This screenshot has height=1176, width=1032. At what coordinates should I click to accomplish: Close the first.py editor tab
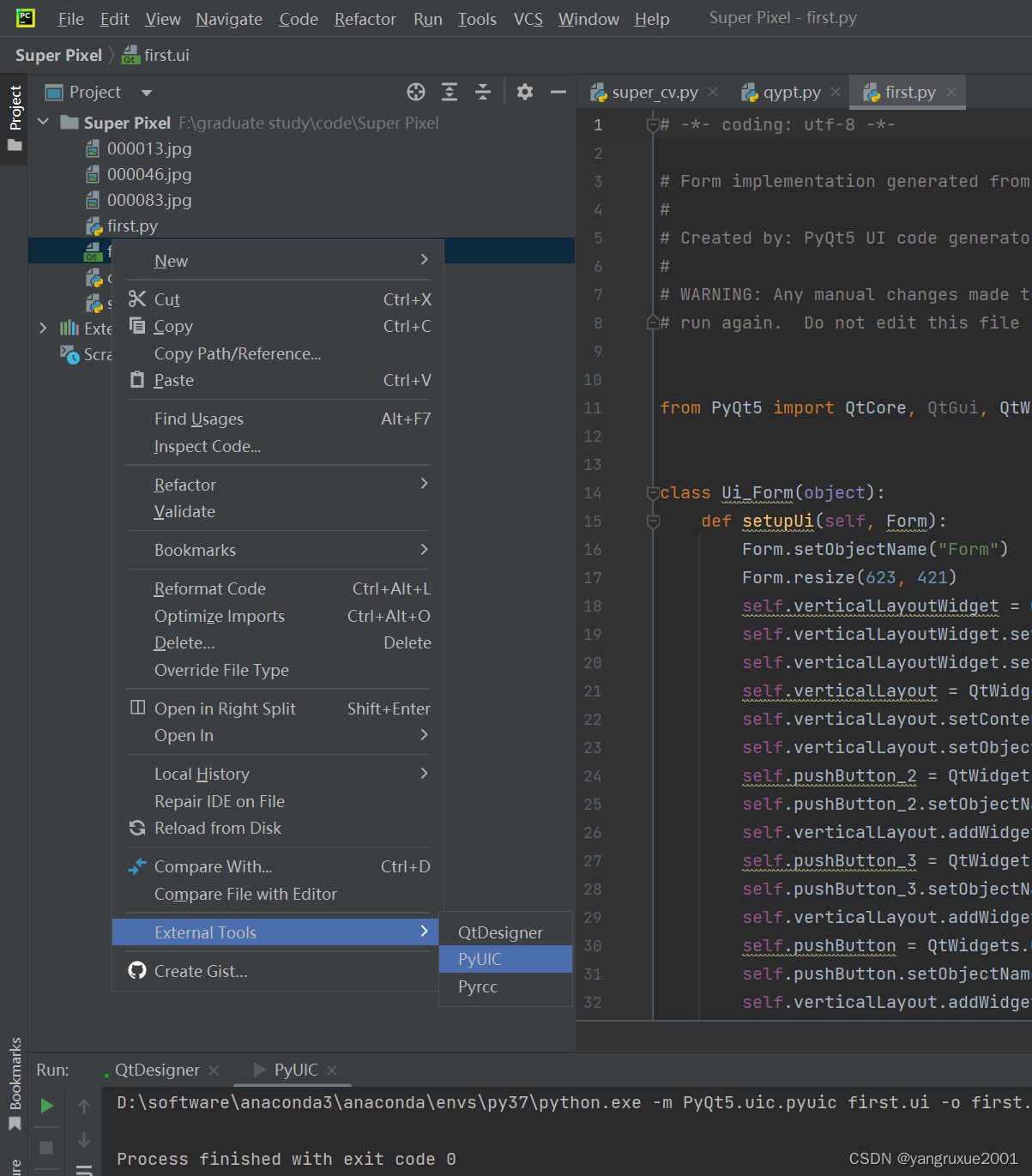(951, 92)
